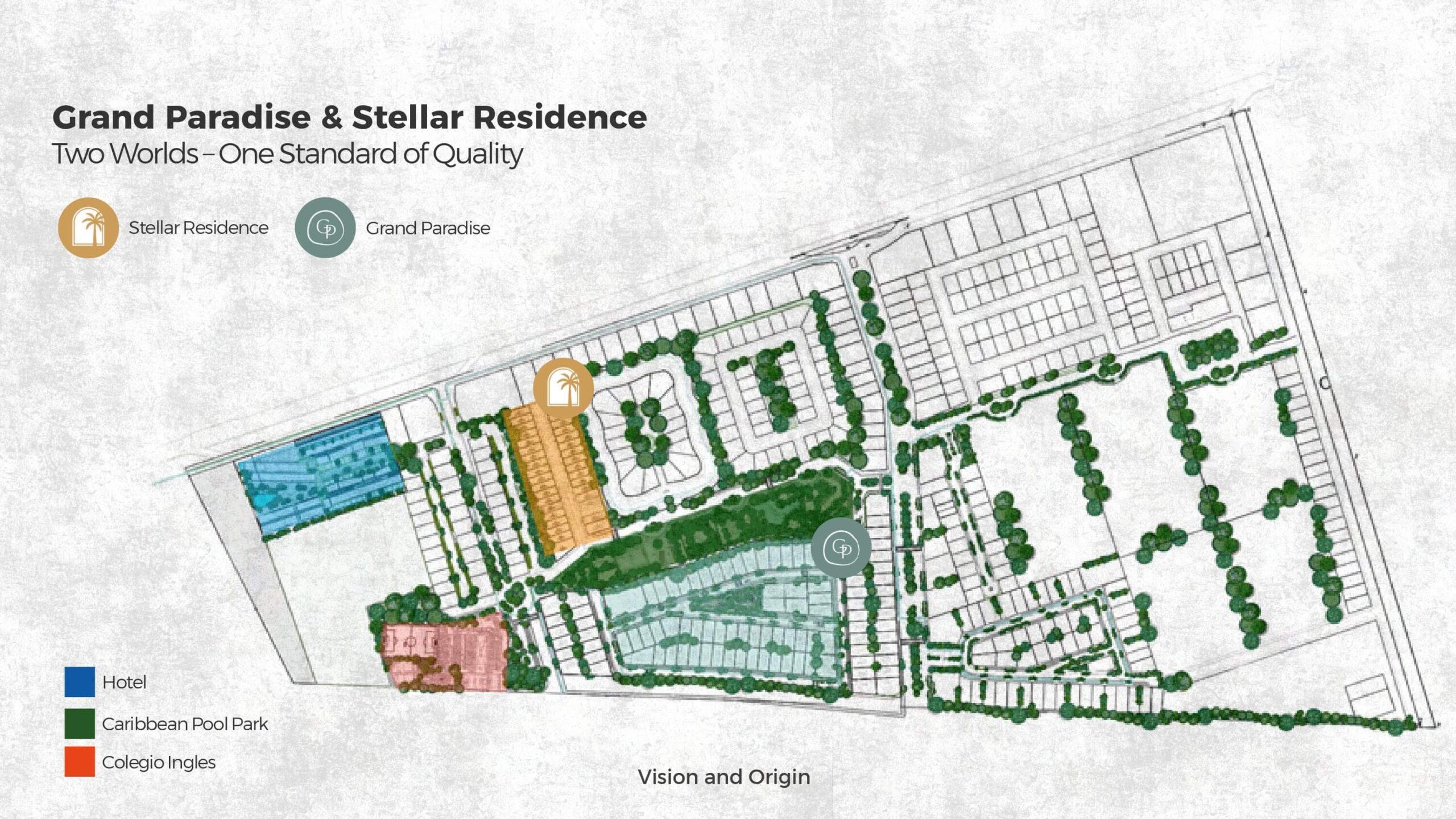Image resolution: width=1456 pixels, height=819 pixels.
Task: Select the light teal Grand Paradise zone
Action: click(x=722, y=614)
